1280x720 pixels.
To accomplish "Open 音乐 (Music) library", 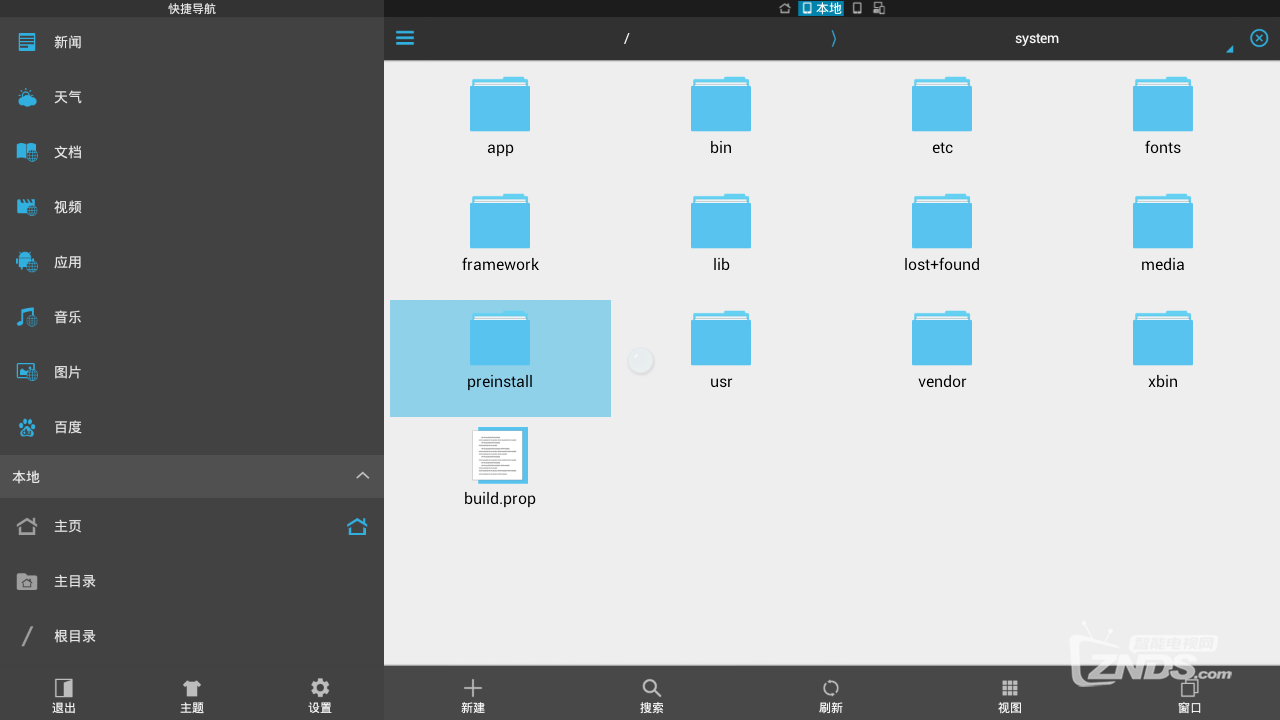I will [x=192, y=317].
